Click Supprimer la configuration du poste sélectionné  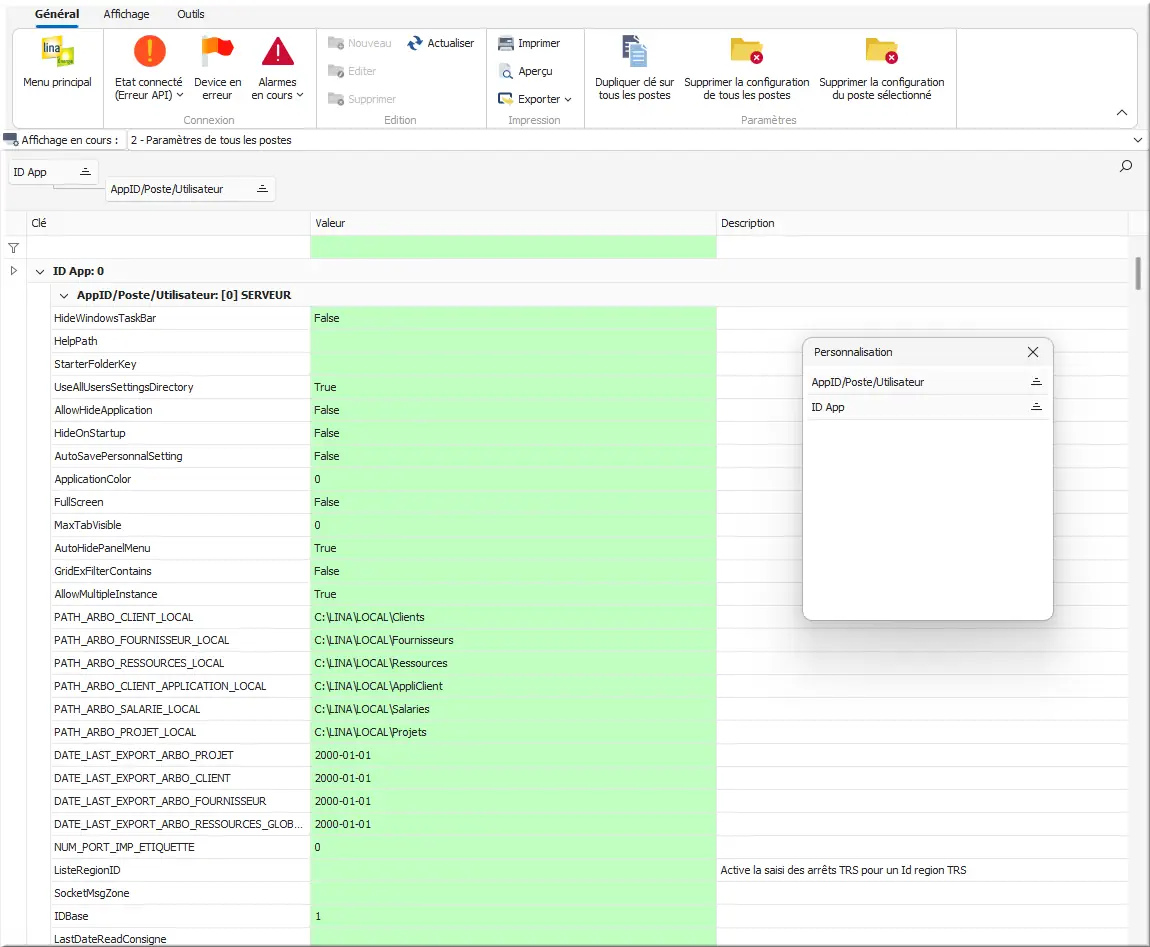[x=882, y=68]
